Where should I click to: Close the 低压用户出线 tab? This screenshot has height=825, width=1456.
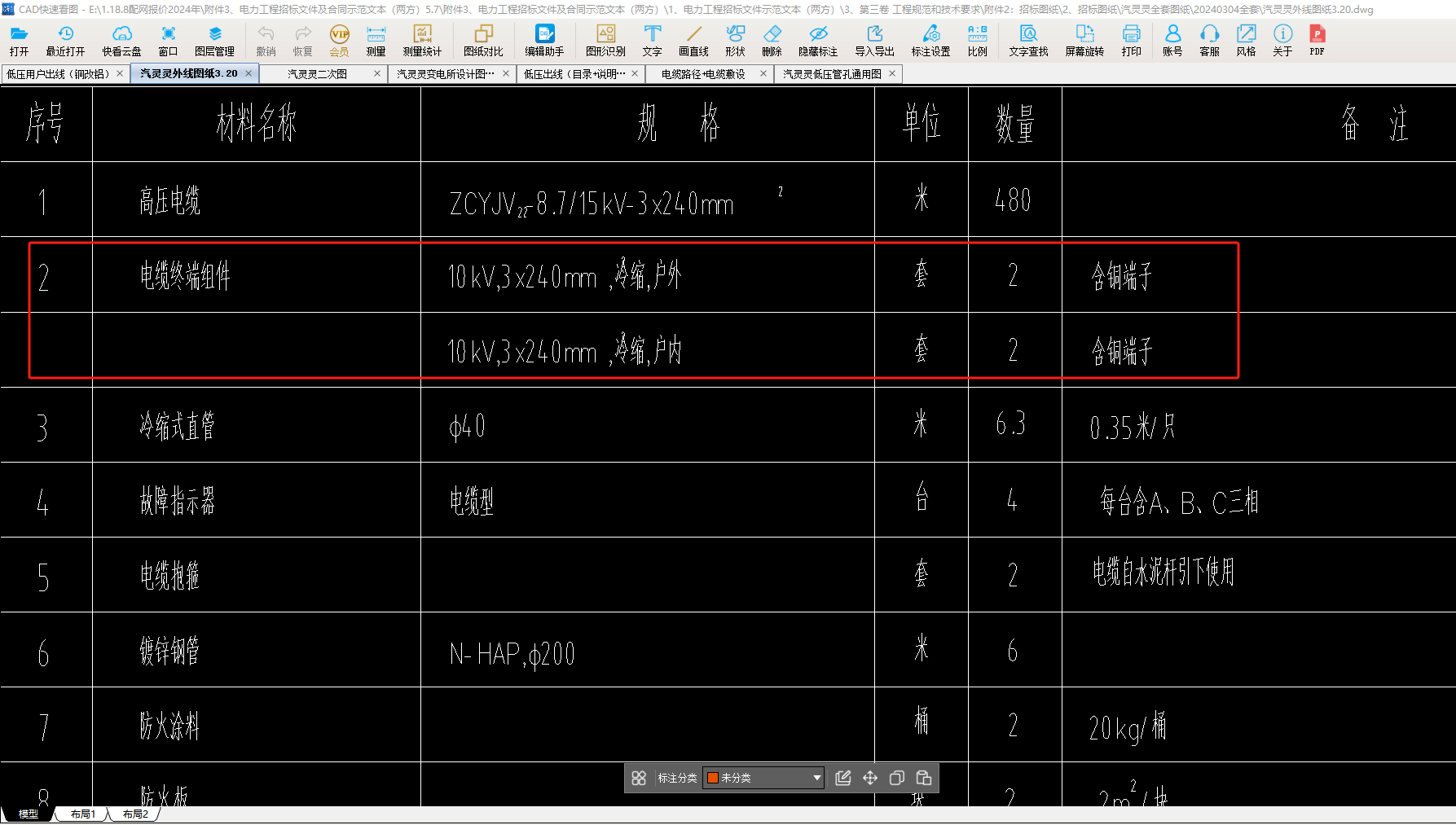[120, 73]
